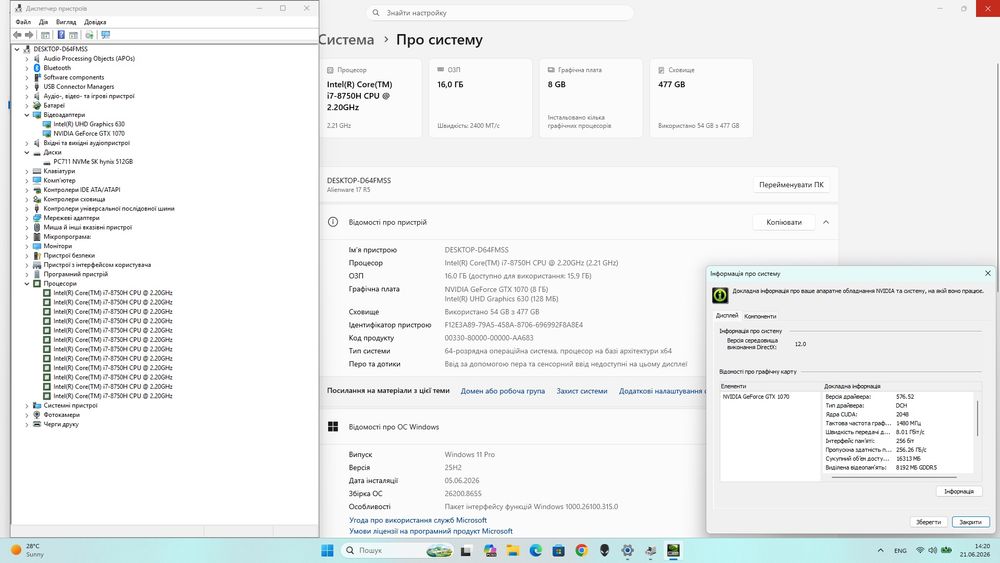
Task: Click the Знайти настройку search field
Action: click(x=500, y=13)
